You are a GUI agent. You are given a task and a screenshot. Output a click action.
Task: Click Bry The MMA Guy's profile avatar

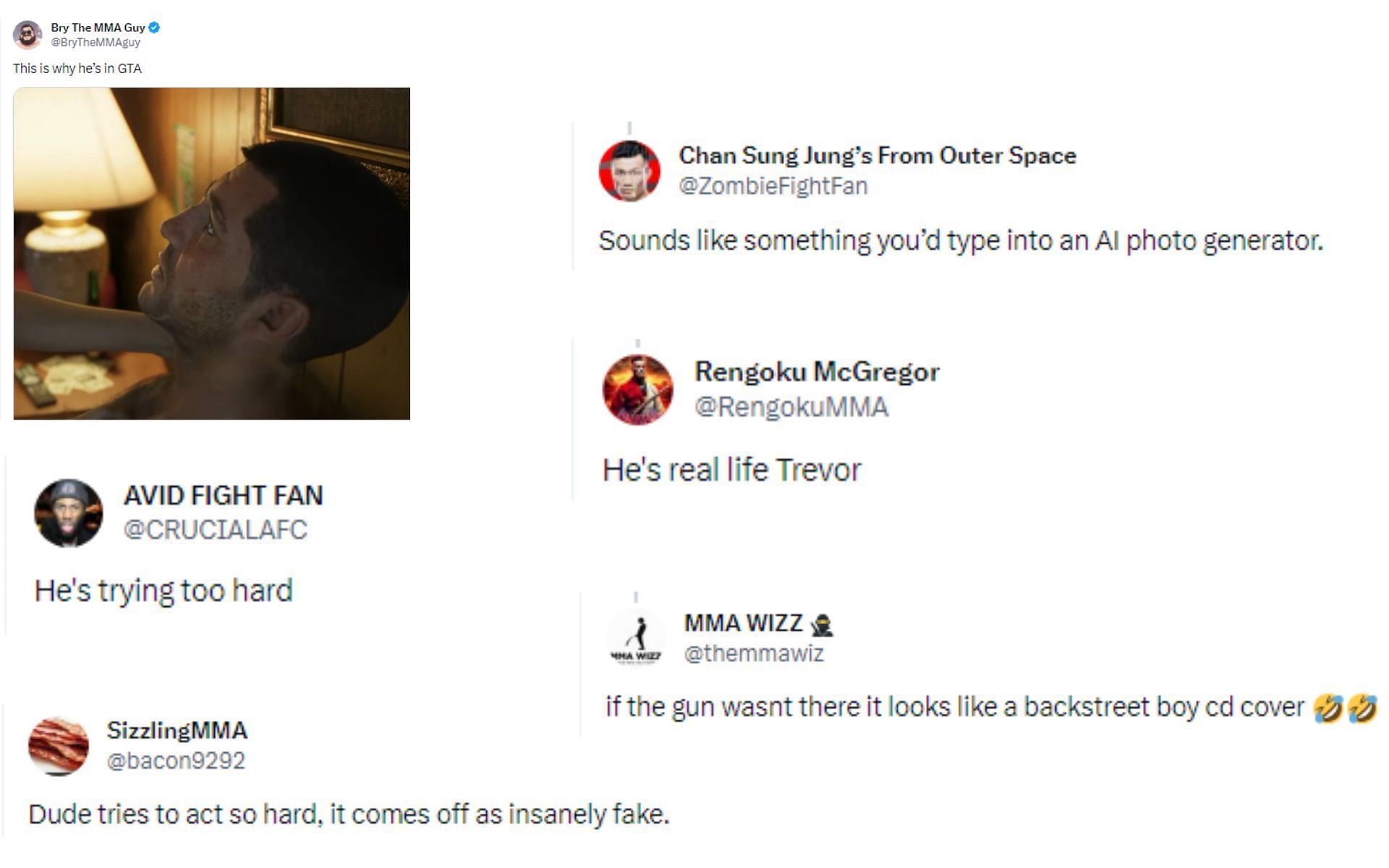tap(28, 35)
